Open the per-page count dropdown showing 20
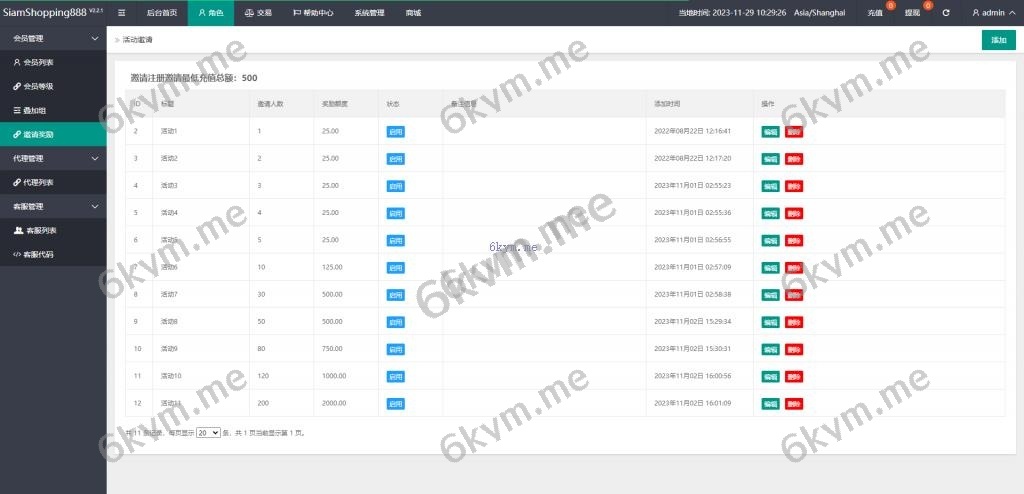Viewport: 1024px width, 494px height. pyautogui.click(x=208, y=433)
